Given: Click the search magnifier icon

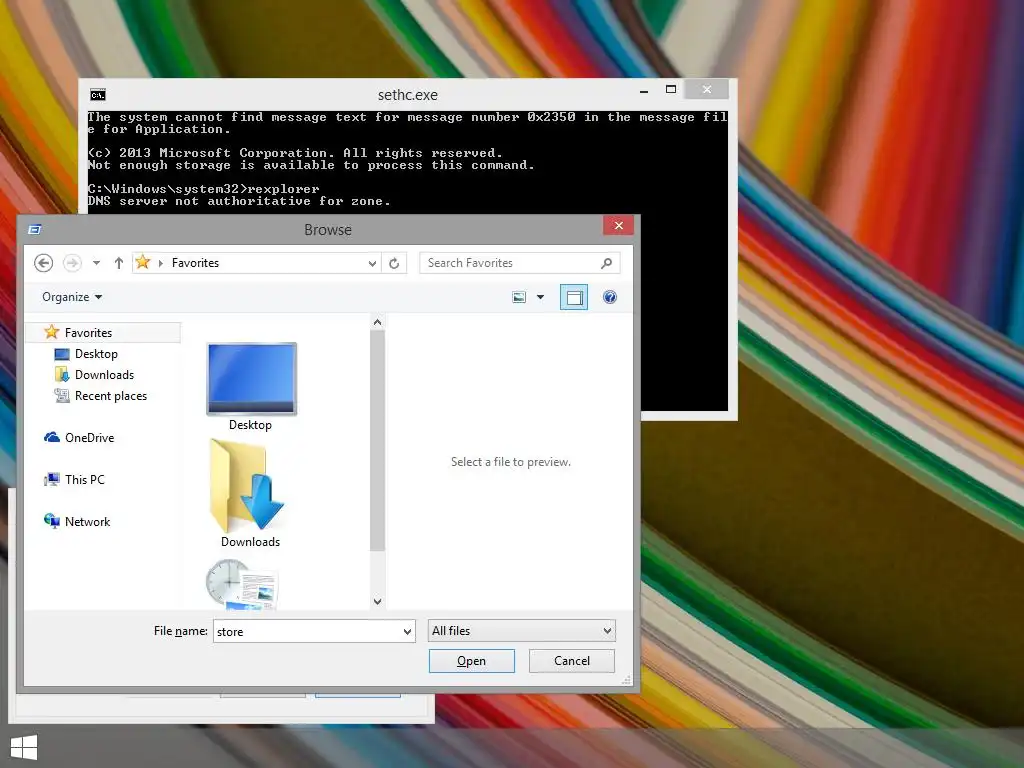Looking at the screenshot, I should click(607, 263).
